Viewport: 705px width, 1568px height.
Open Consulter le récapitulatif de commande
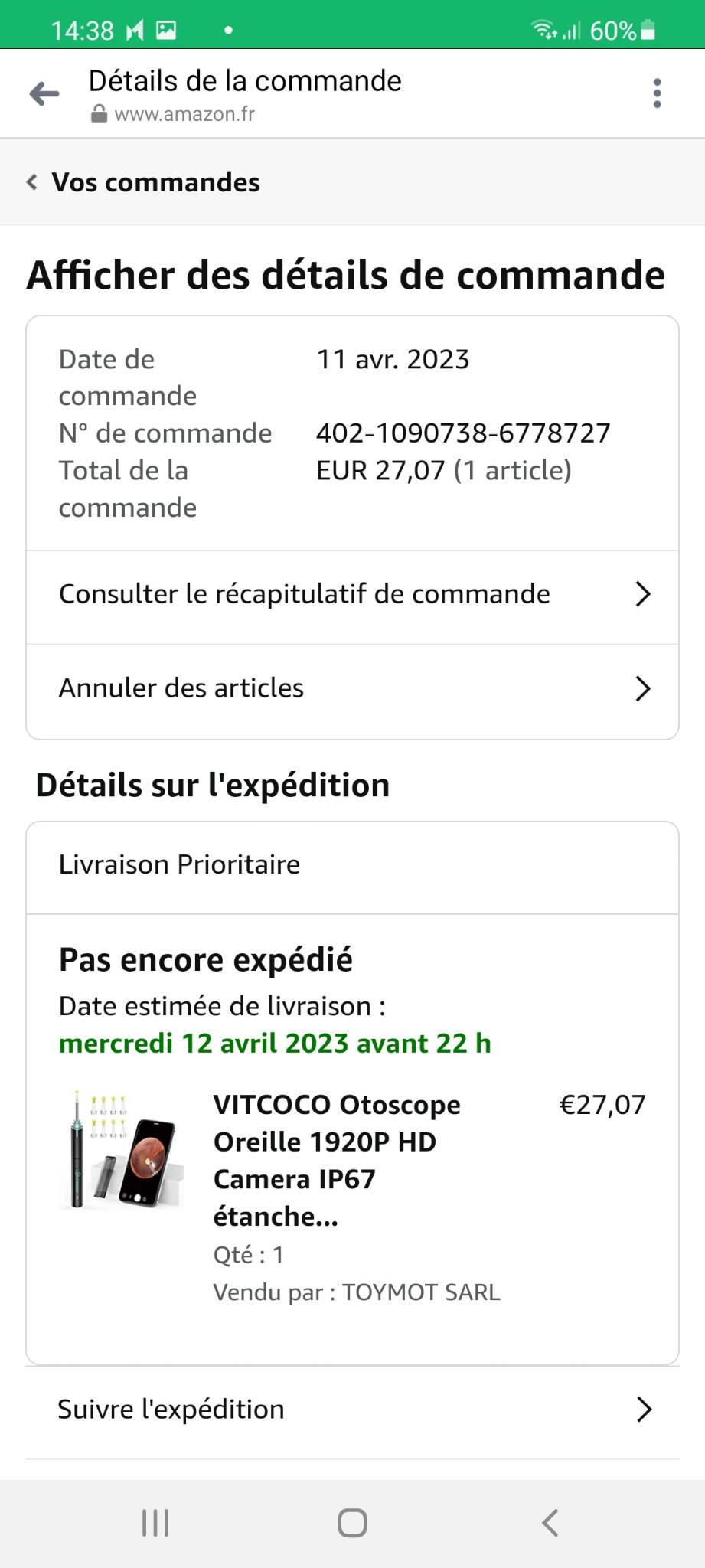305,594
